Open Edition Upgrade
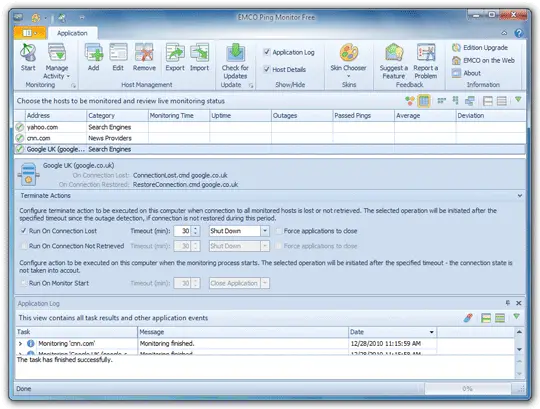The image size is (540, 409). (x=480, y=48)
